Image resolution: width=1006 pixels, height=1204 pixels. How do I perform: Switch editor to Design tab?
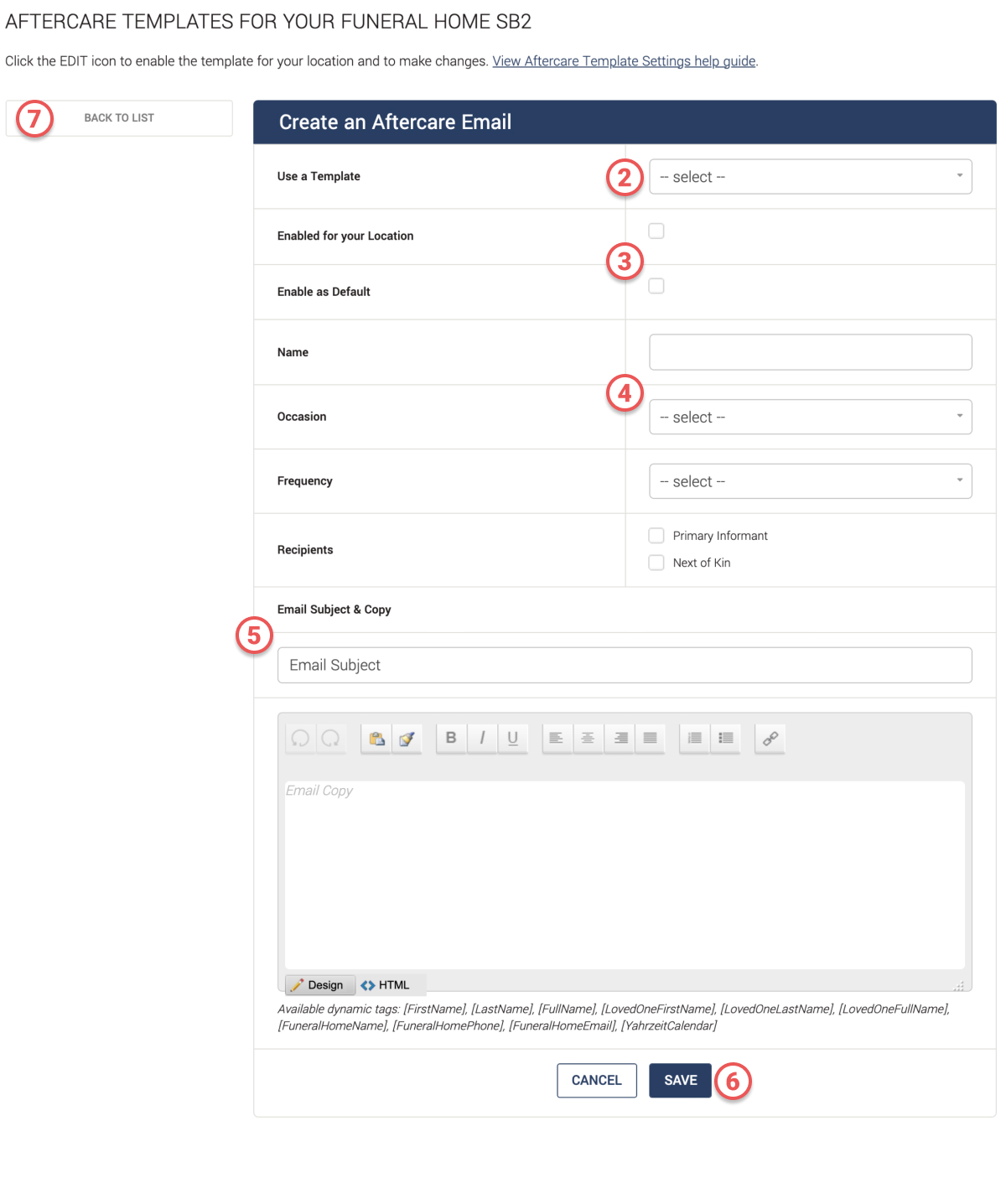[319, 984]
